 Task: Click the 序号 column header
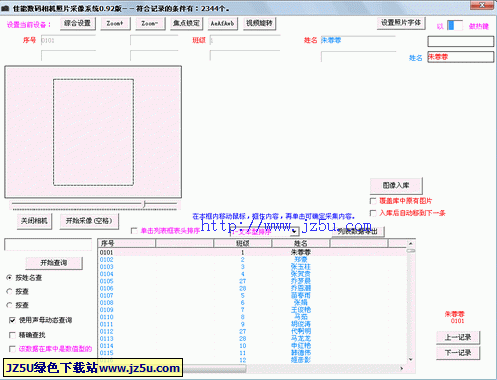coord(127,243)
